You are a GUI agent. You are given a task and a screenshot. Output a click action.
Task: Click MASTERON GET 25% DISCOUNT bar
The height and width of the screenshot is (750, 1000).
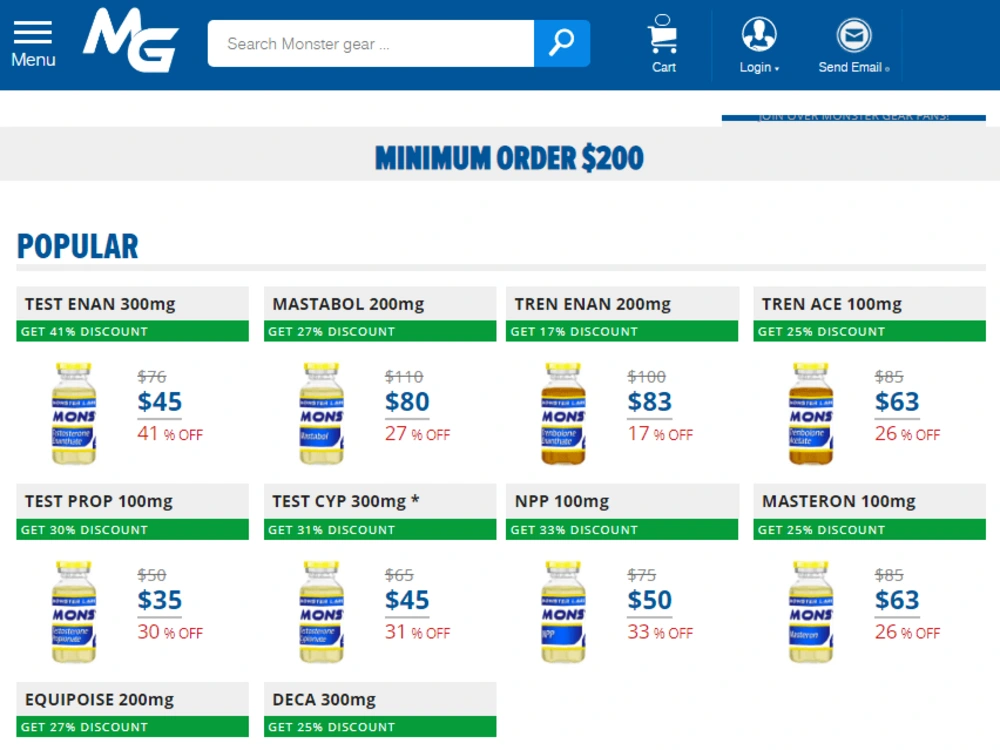coord(869,529)
